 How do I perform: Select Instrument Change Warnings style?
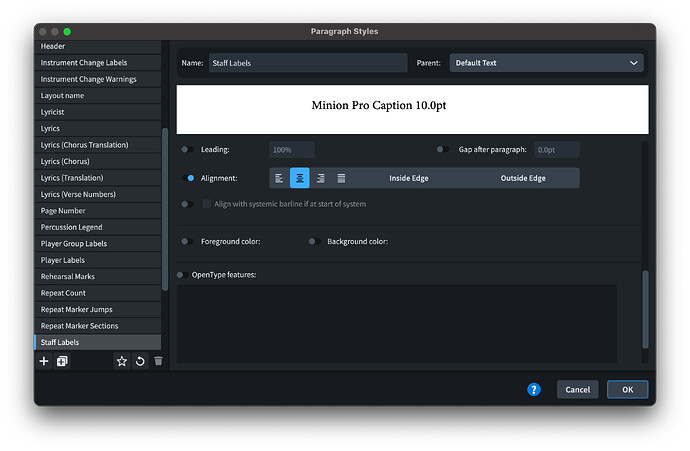tap(98, 79)
